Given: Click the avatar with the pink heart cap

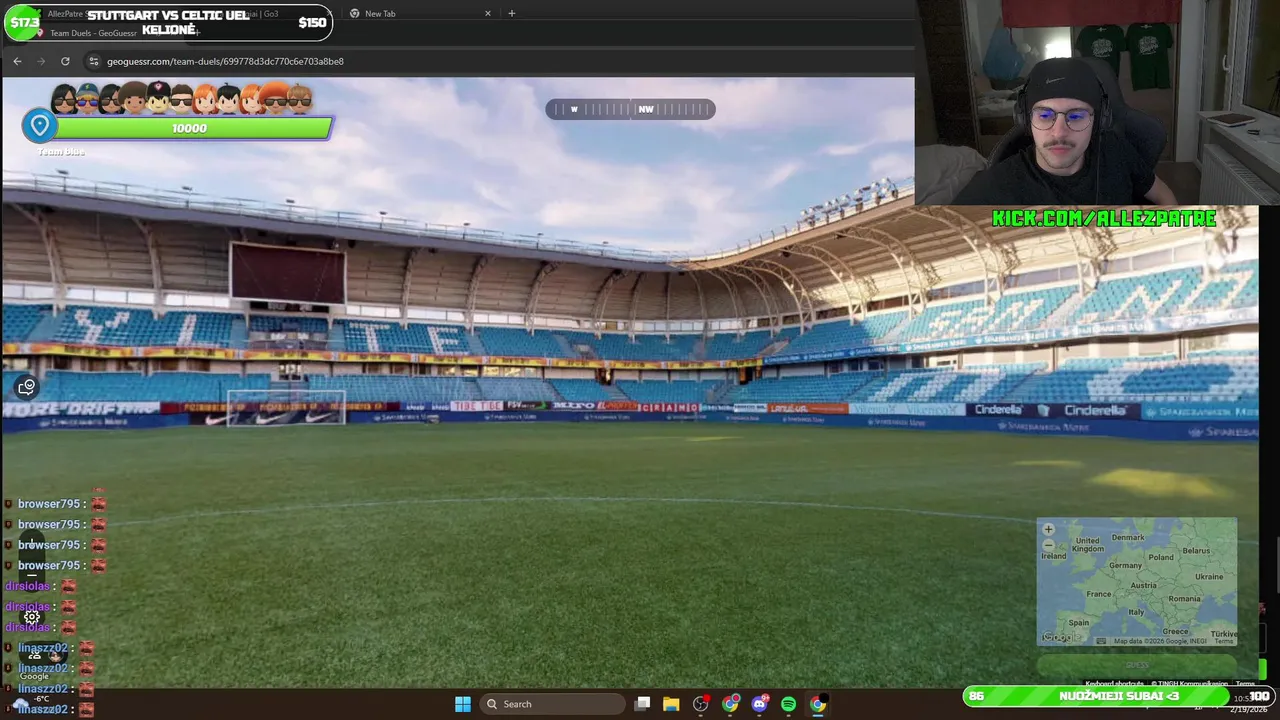Looking at the screenshot, I should [158, 98].
